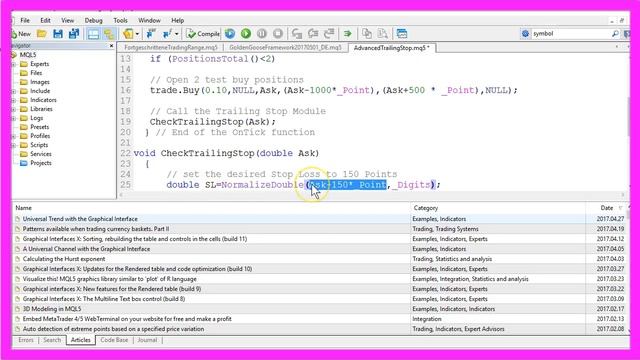The width and height of the screenshot is (640, 360).
Task: Compile the current program
Action: [x=203, y=34]
